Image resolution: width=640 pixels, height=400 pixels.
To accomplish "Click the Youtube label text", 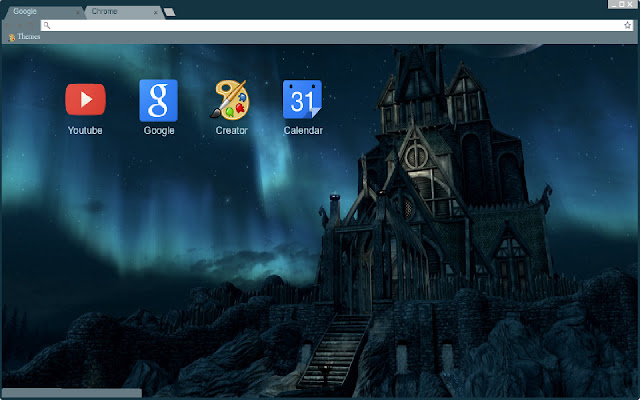I will 85,130.
